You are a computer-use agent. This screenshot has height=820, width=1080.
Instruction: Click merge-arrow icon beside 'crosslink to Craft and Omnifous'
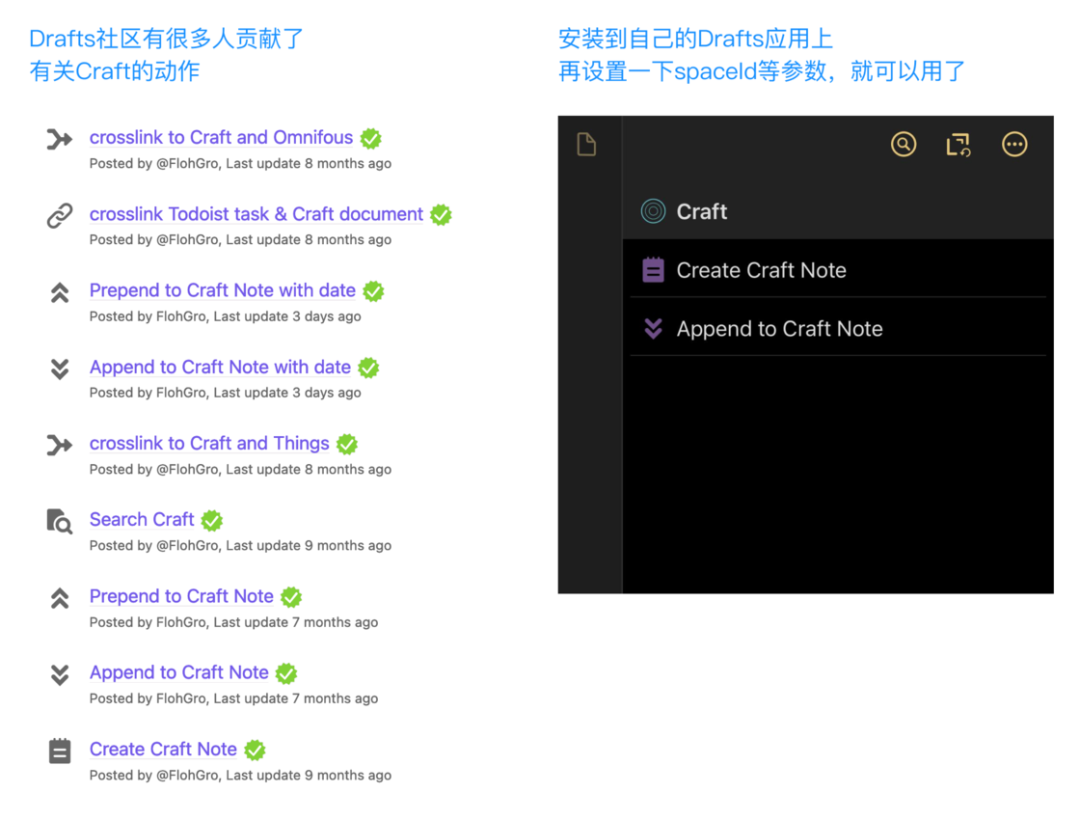pos(59,139)
